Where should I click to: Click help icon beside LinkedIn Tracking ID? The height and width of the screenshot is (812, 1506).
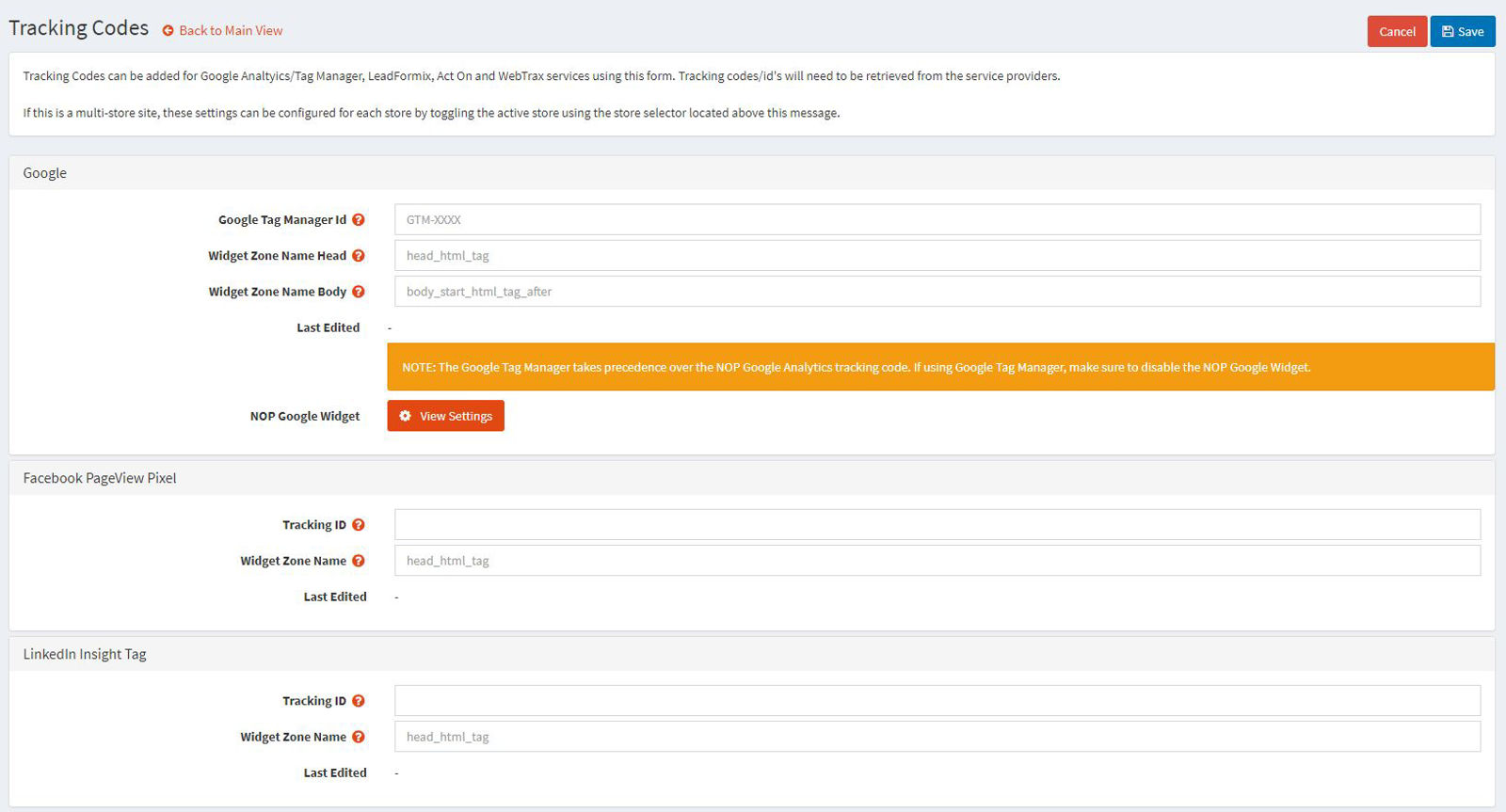coord(359,701)
